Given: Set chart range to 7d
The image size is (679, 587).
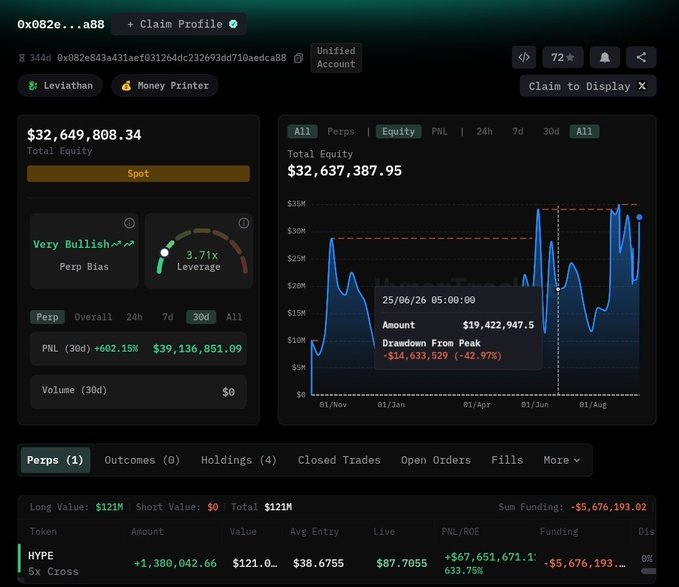Looking at the screenshot, I should 518,132.
